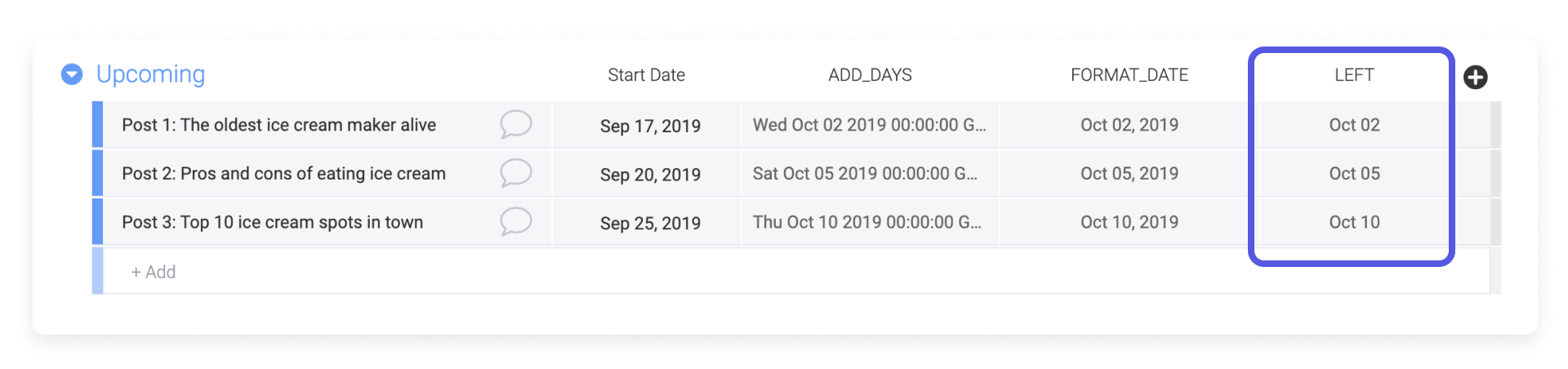Click Post 3: Top 10 ice cream spots

(272, 222)
